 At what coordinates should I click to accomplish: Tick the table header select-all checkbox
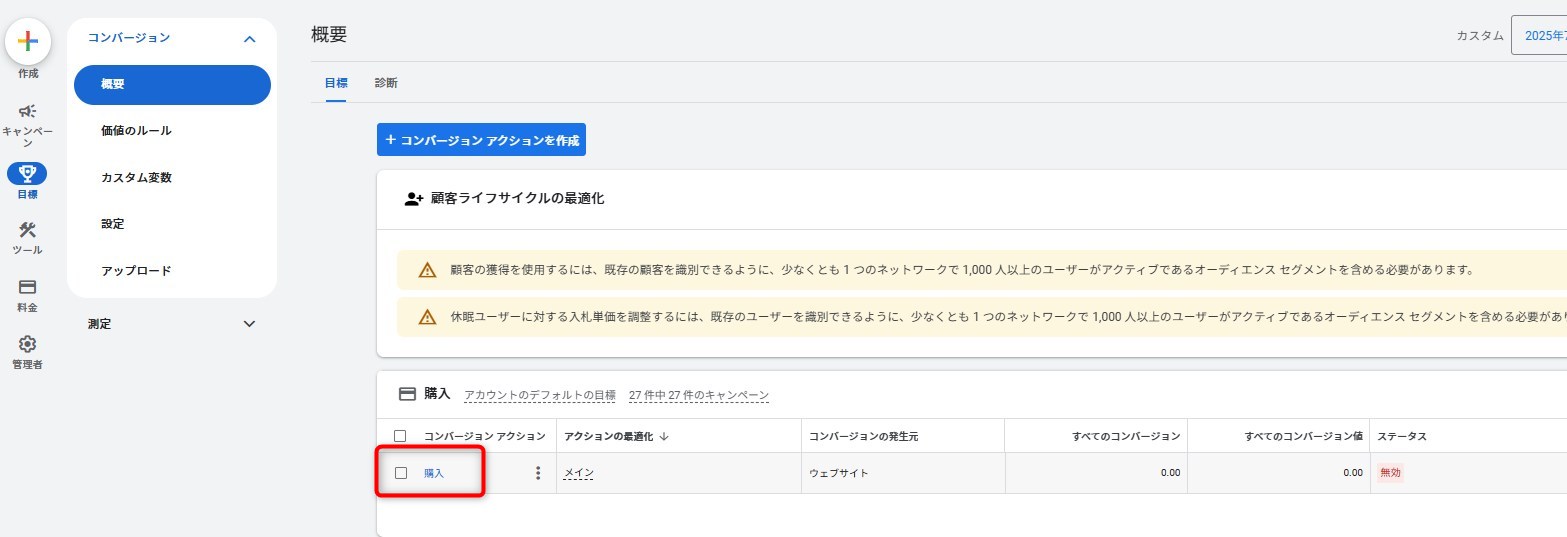401,436
